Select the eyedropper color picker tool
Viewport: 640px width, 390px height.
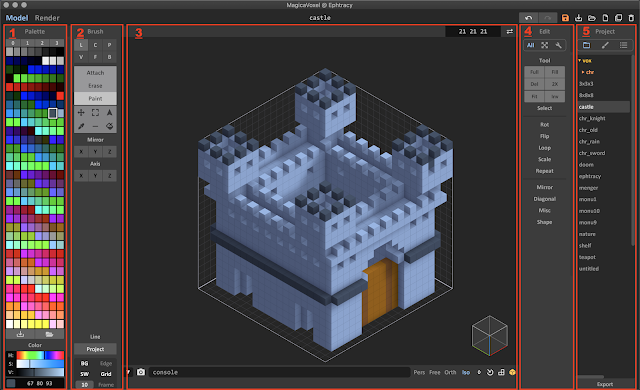(x=81, y=126)
